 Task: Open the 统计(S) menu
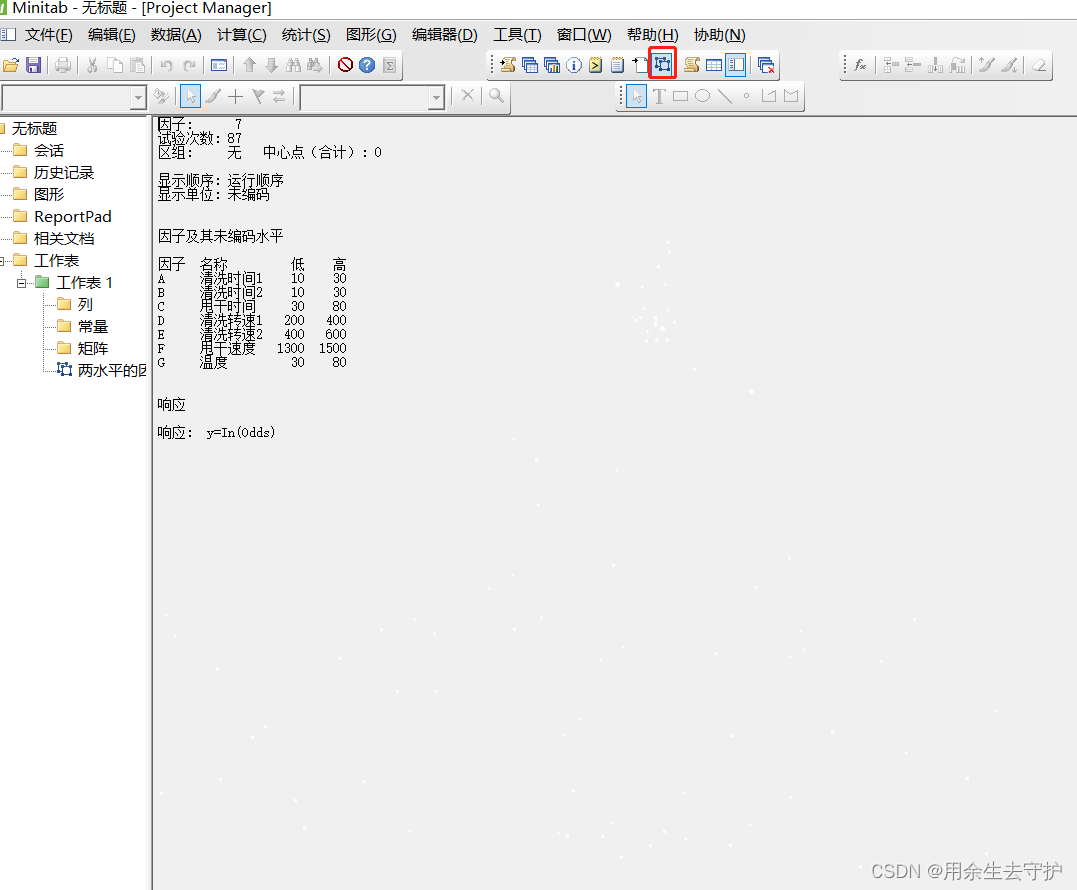306,35
